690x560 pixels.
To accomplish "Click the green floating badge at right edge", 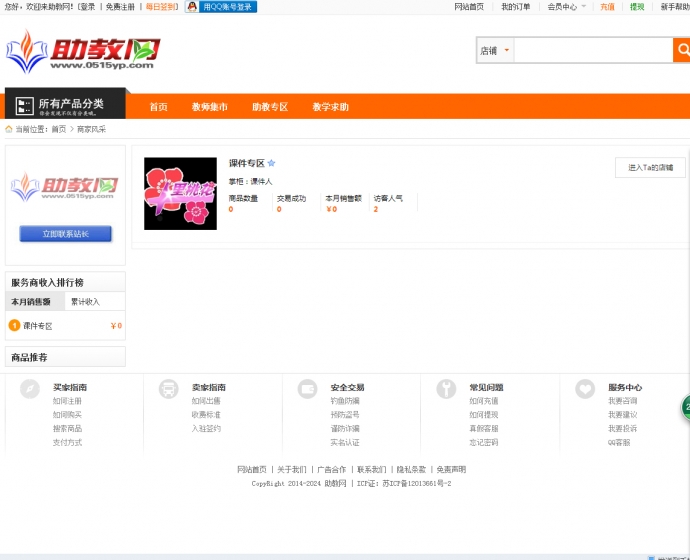I will pos(686,407).
